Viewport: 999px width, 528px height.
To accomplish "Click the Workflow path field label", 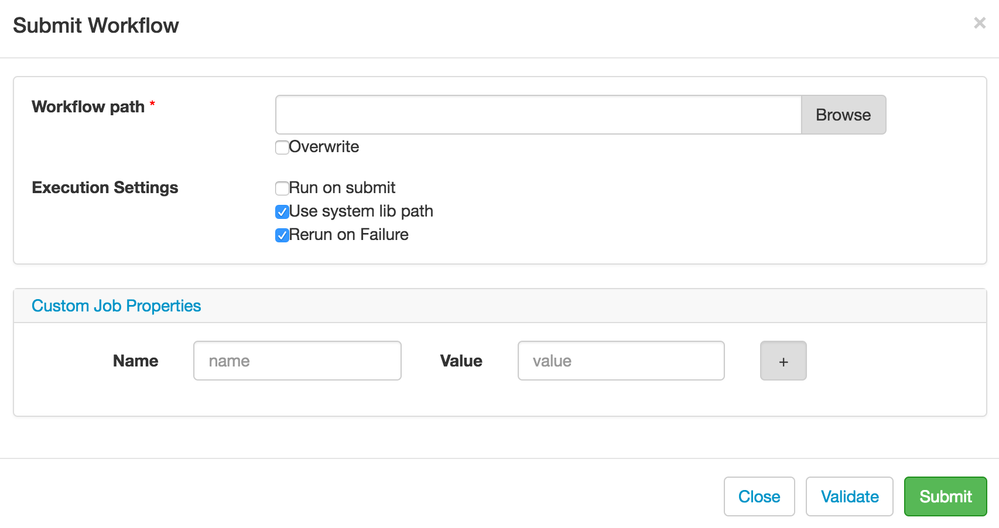I will point(88,107).
